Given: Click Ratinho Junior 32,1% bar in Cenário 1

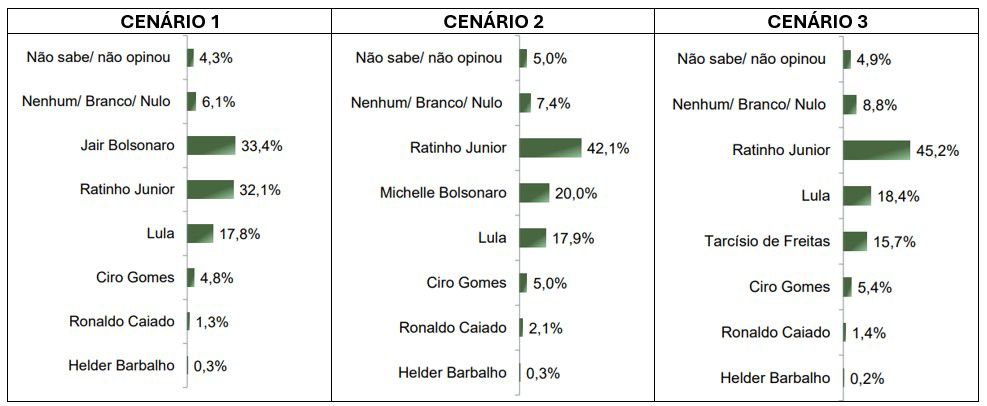Looking at the screenshot, I should coord(210,189).
